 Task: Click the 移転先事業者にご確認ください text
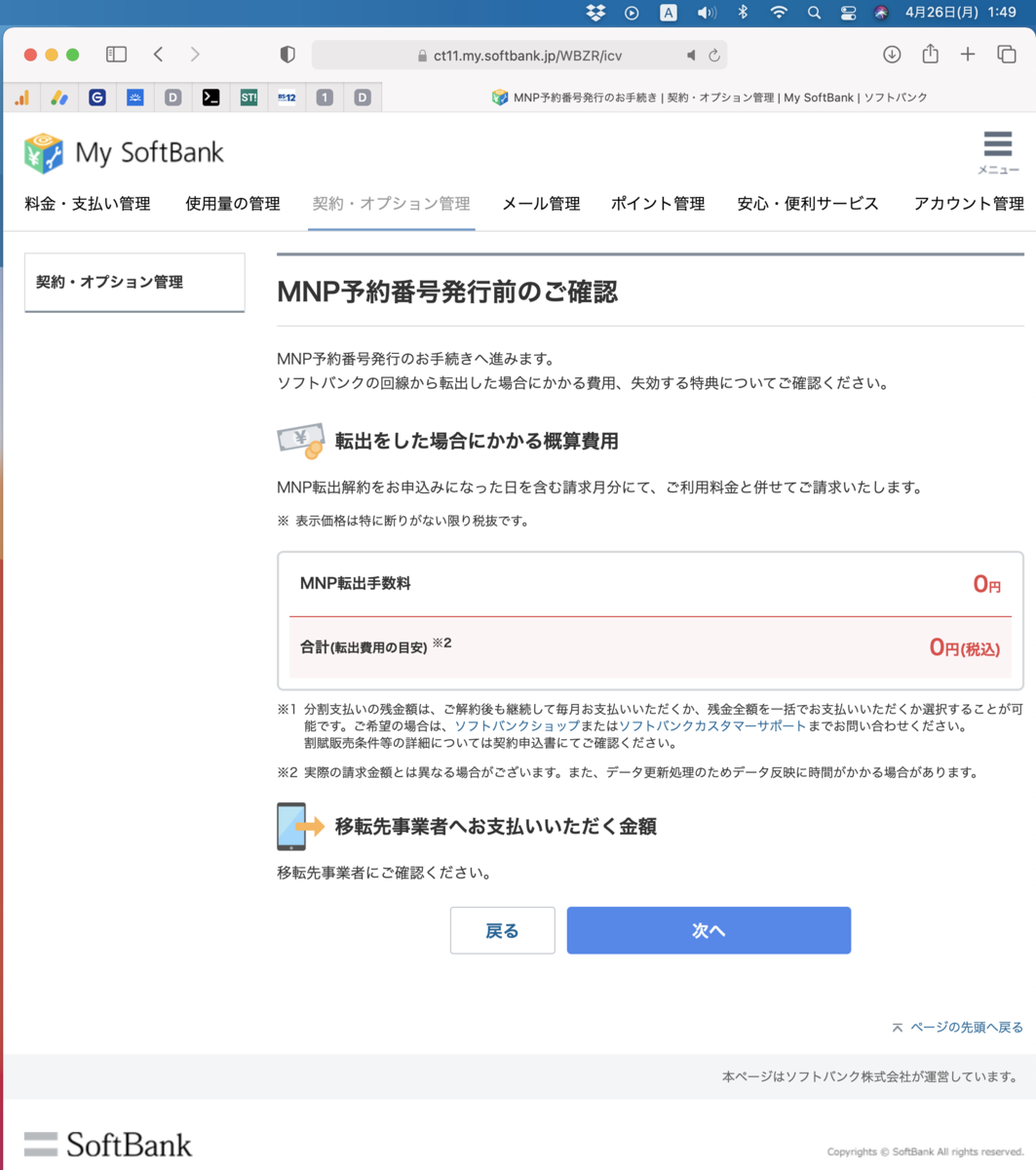pyautogui.click(x=384, y=873)
